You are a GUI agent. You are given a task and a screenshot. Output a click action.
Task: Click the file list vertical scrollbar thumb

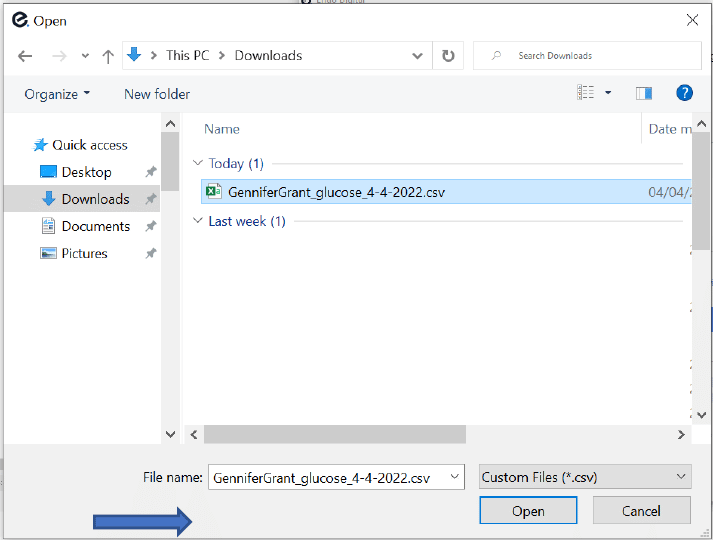click(701, 191)
